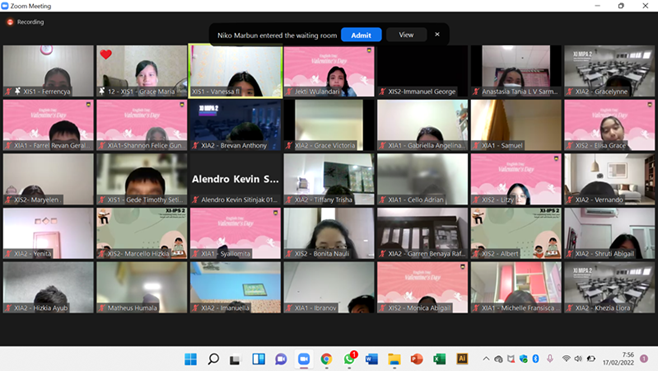658x371 pixels.
Task: Select the Jekti Wulandari video tile
Action: (329, 71)
